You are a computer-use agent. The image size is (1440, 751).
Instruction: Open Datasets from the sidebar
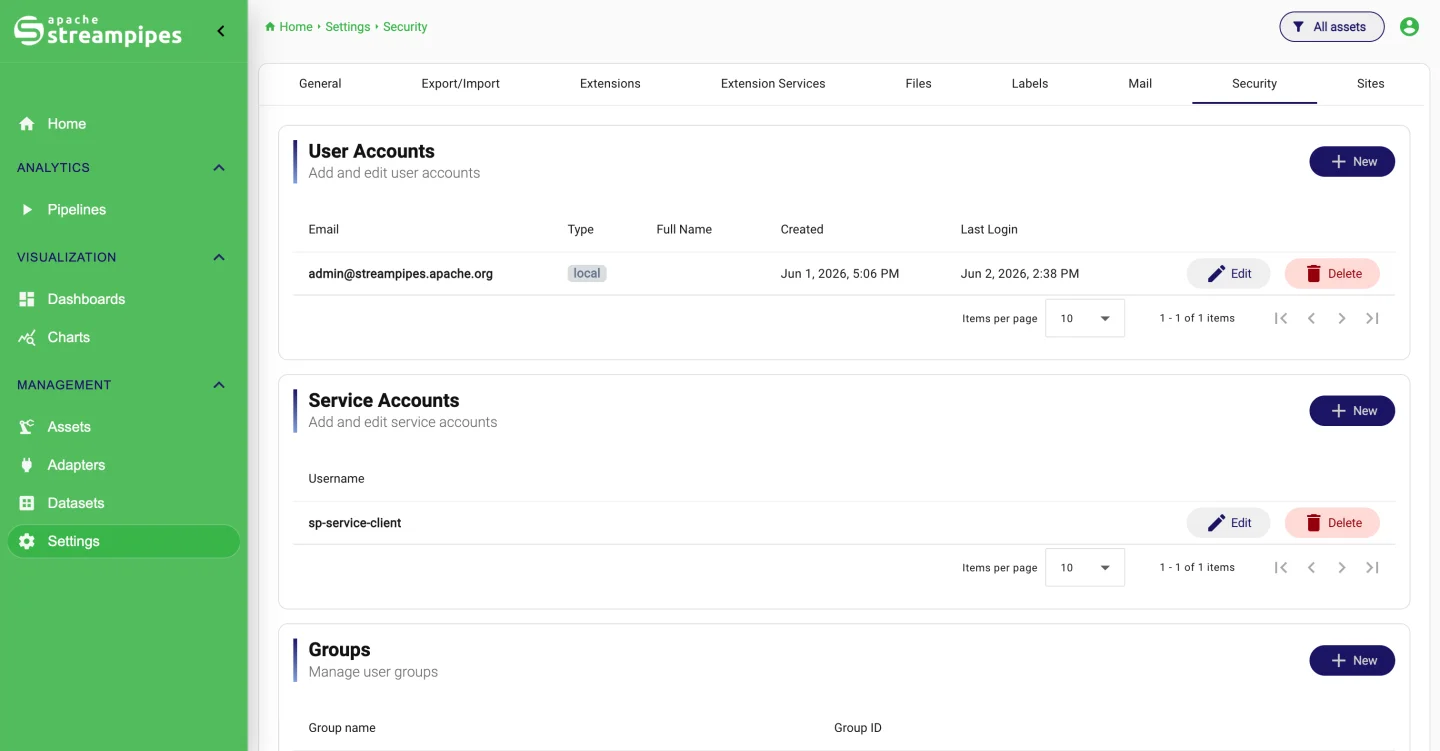click(123, 503)
